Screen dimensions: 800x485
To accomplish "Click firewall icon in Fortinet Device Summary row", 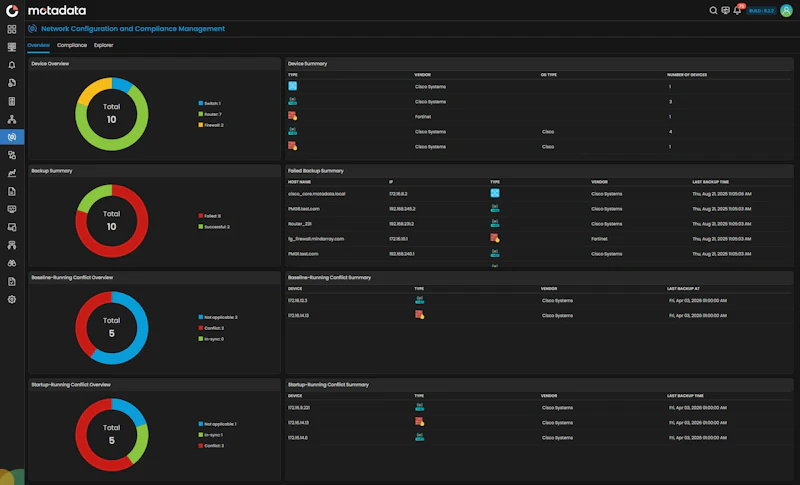I will 292,116.
